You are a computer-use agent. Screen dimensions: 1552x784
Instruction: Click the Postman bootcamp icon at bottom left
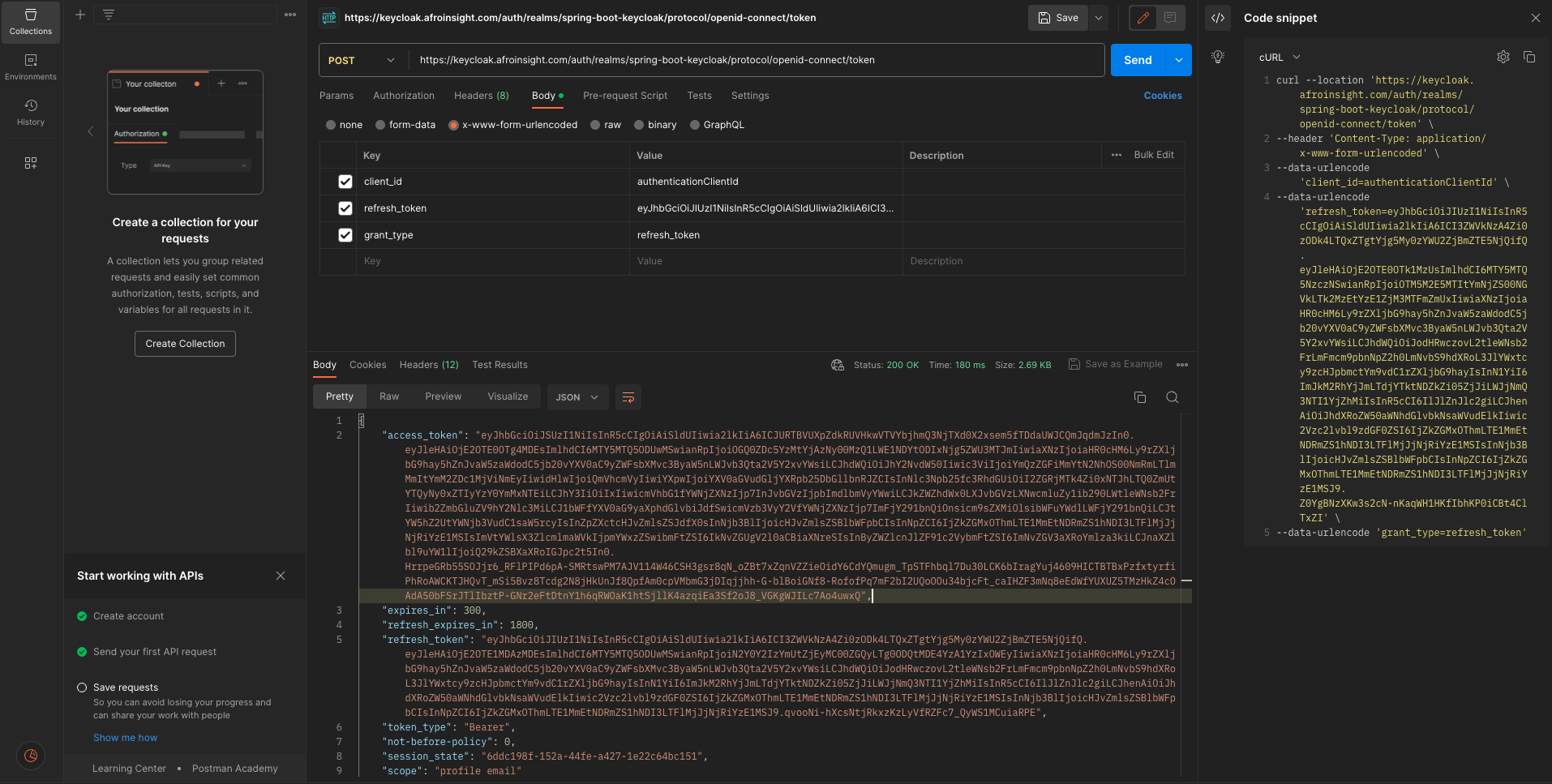click(x=31, y=756)
